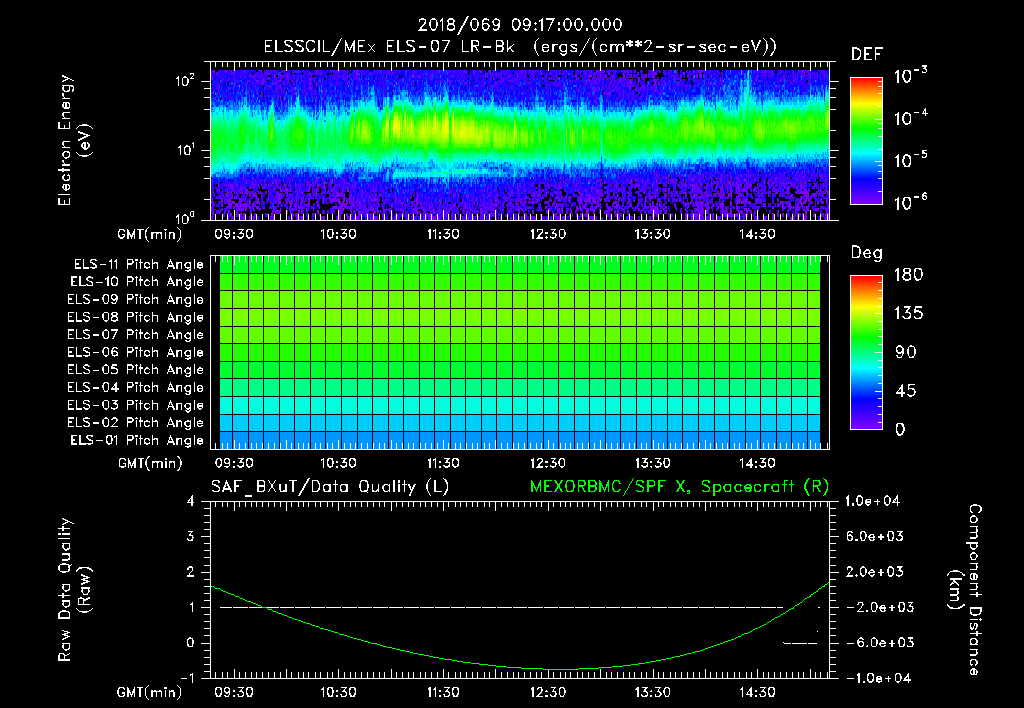Image resolution: width=1024 pixels, height=708 pixels.
Task: Click GMT(min) label under pitch angle panel
Action: click(x=150, y=464)
